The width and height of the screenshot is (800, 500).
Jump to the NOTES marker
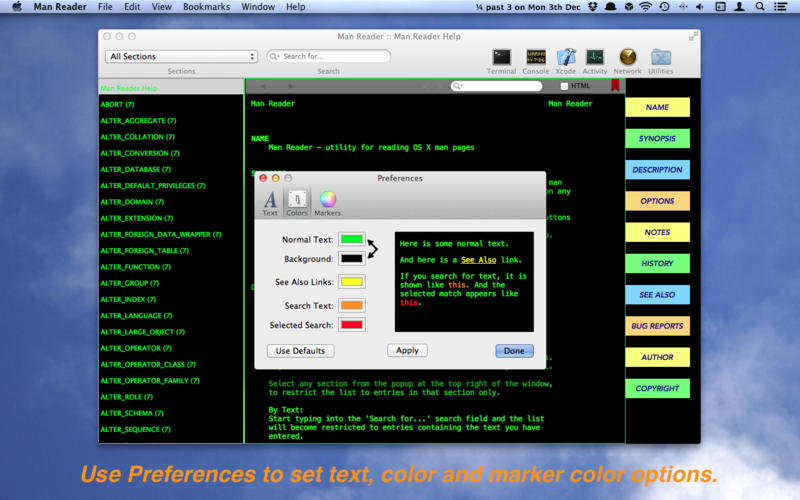coord(657,232)
